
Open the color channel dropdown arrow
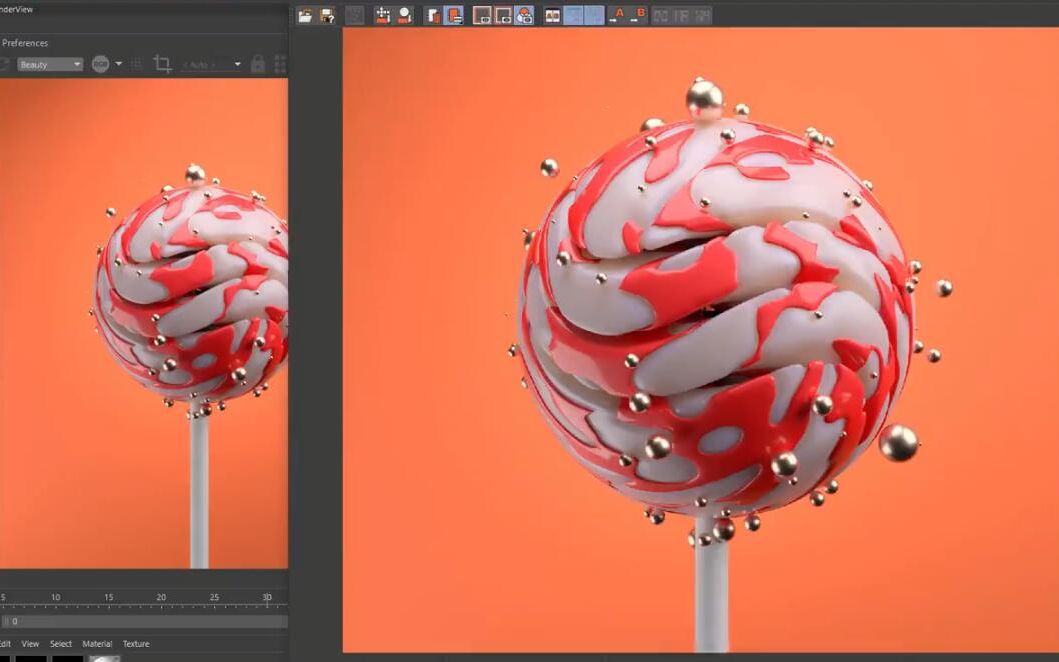click(118, 63)
